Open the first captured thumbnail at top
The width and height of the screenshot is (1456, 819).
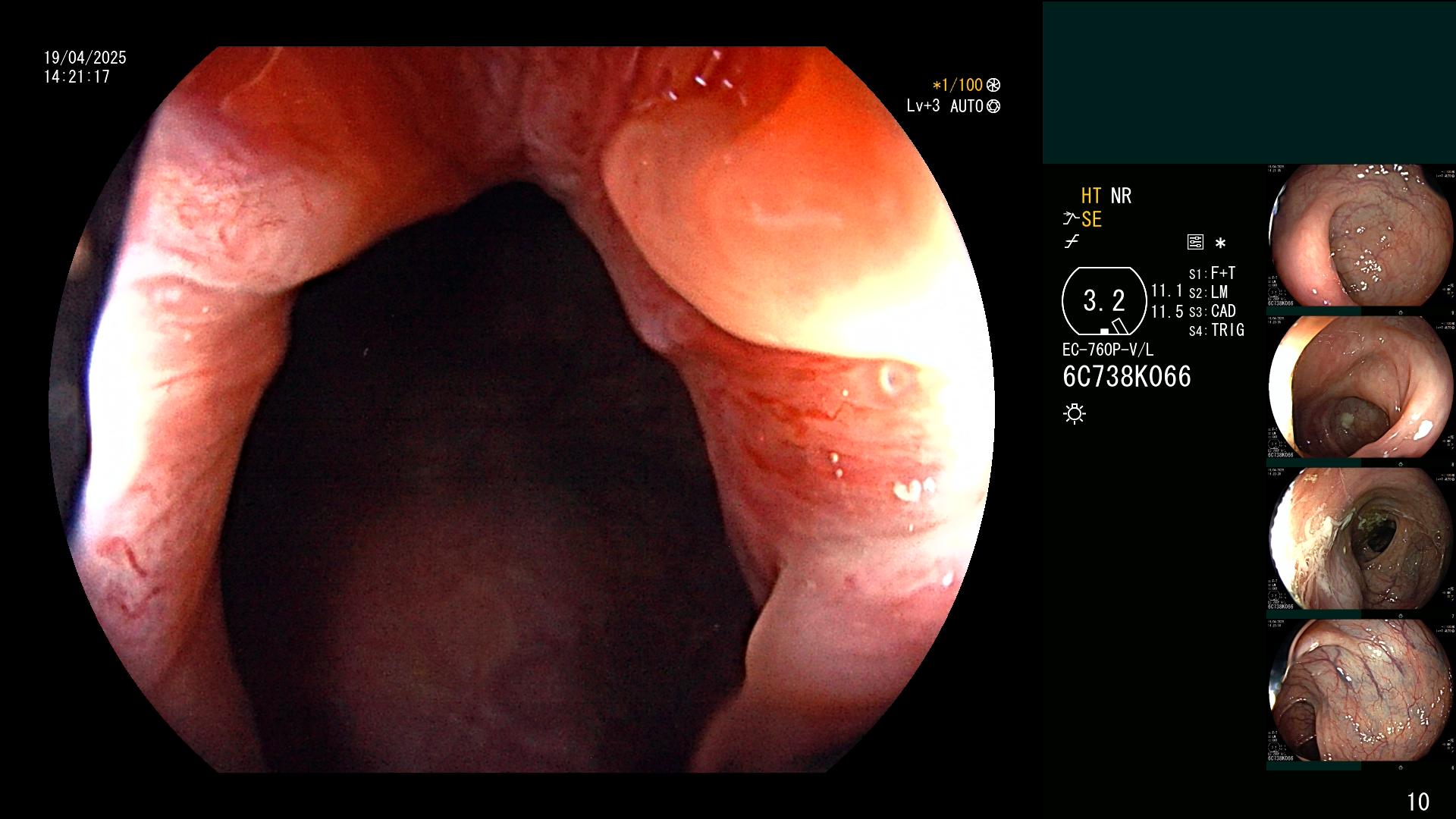click(x=1361, y=235)
